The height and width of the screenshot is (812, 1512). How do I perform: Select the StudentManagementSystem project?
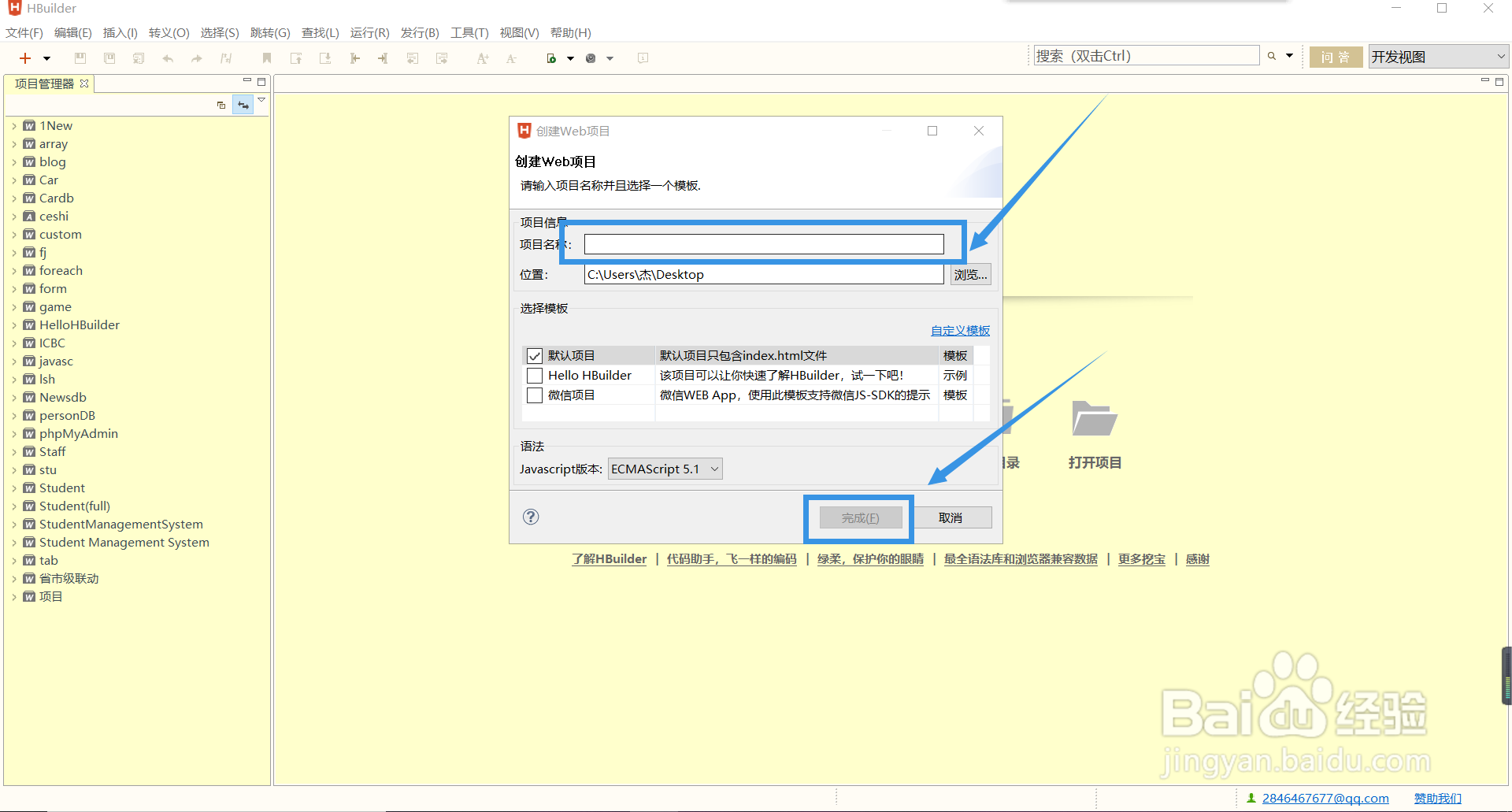point(120,525)
